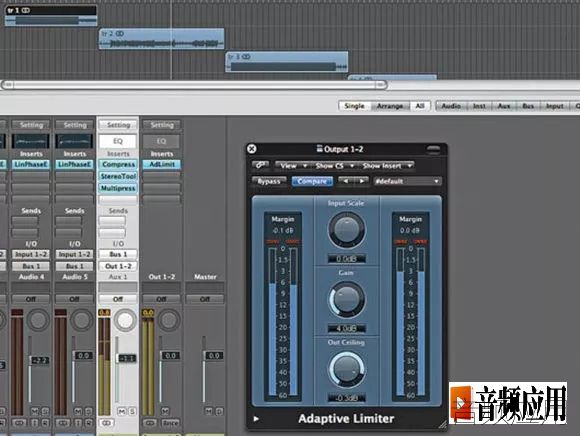Viewport: 580px width, 436px height.
Task: Open the Audio 4 Input 1-2 menu
Action: coord(30,254)
